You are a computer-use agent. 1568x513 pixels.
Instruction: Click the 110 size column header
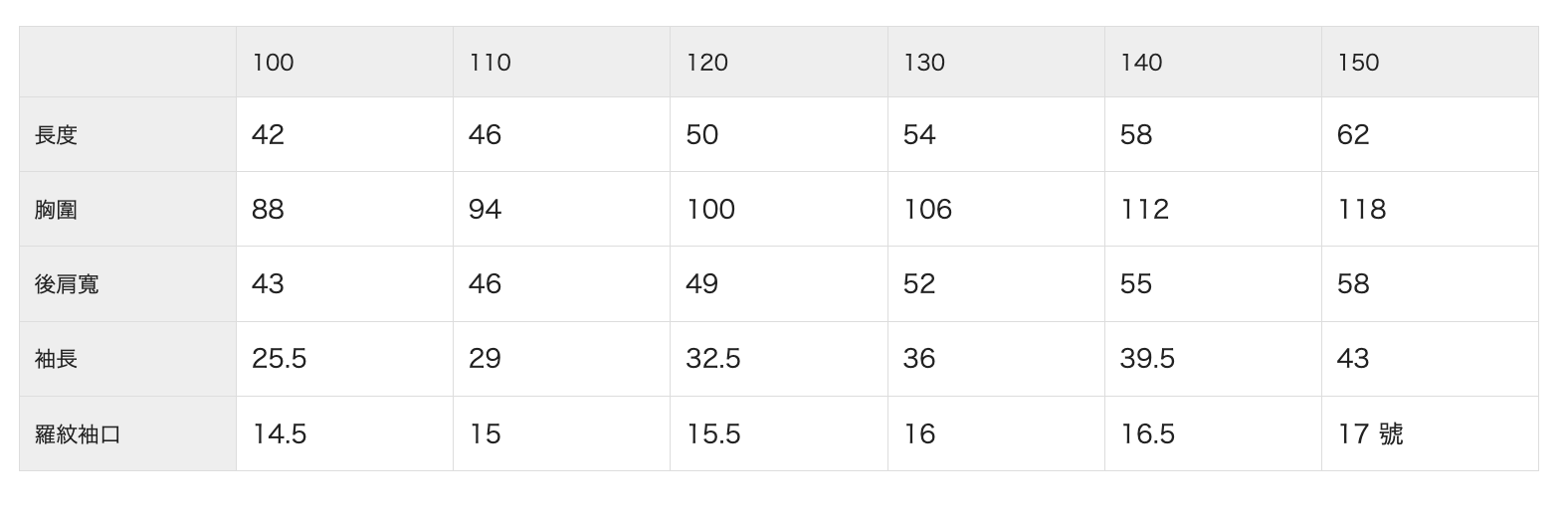click(490, 63)
